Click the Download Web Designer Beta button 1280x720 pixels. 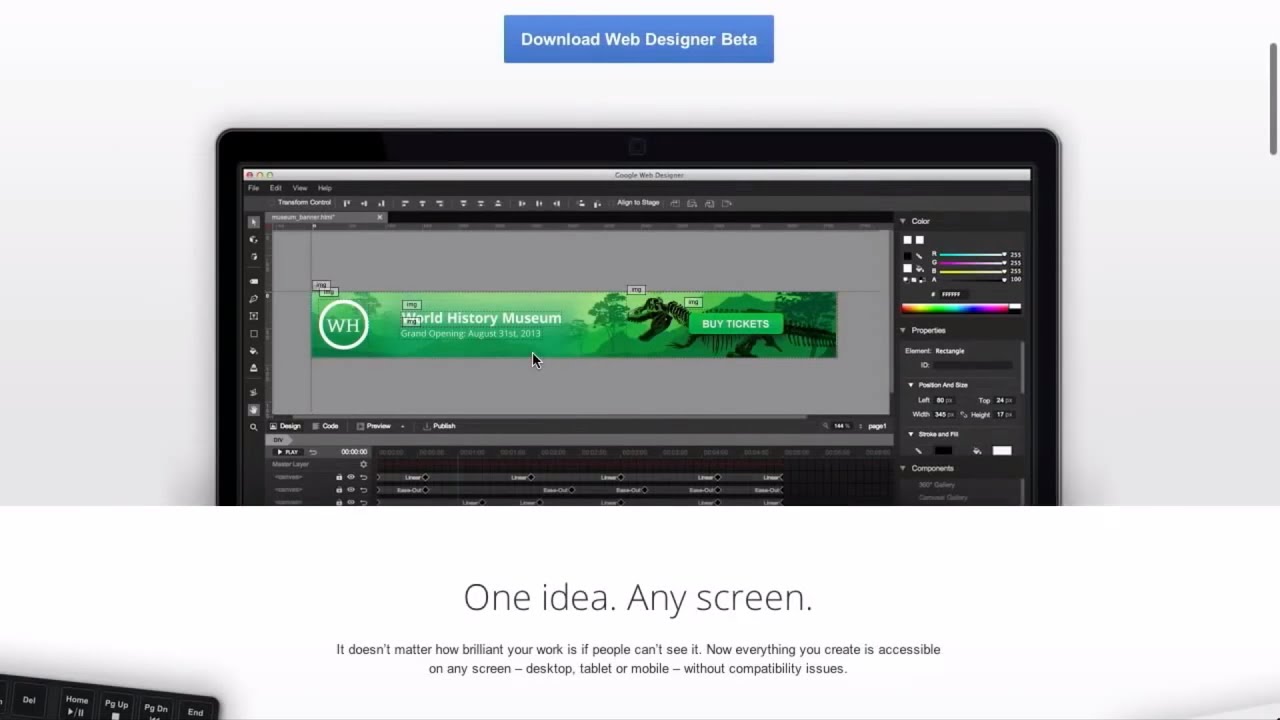click(x=638, y=39)
